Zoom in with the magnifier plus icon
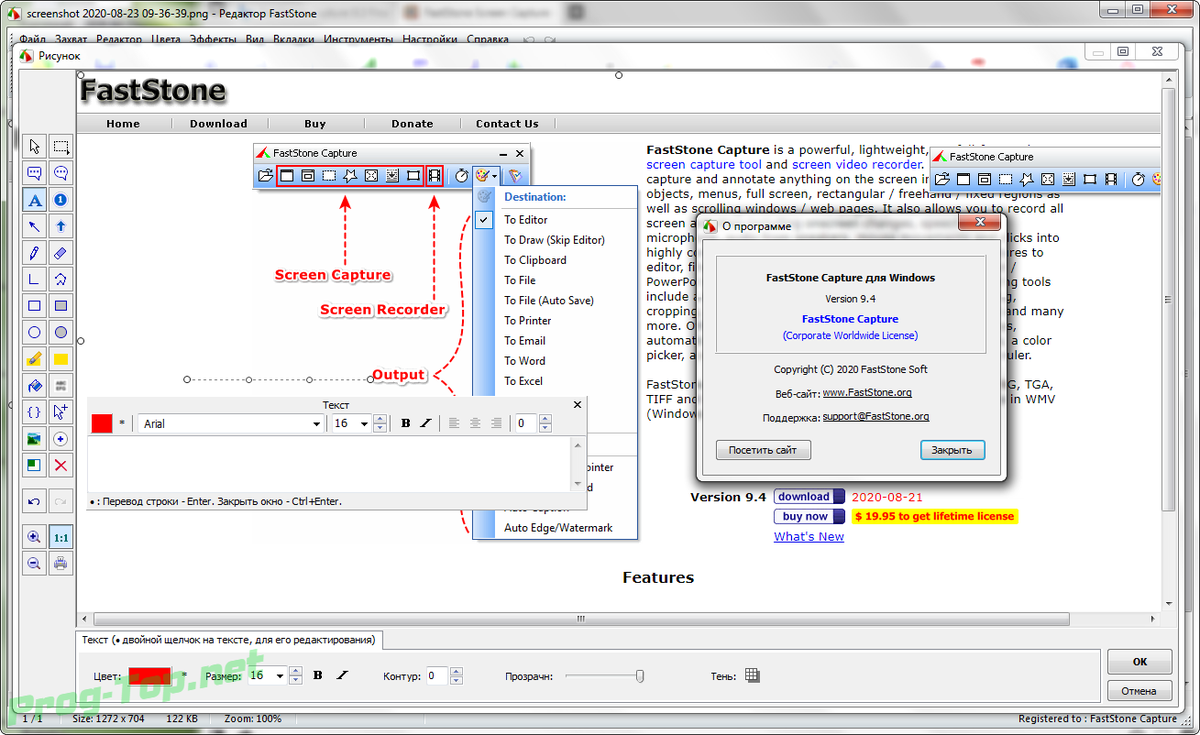Viewport: 1200px width, 735px height. coord(34,537)
